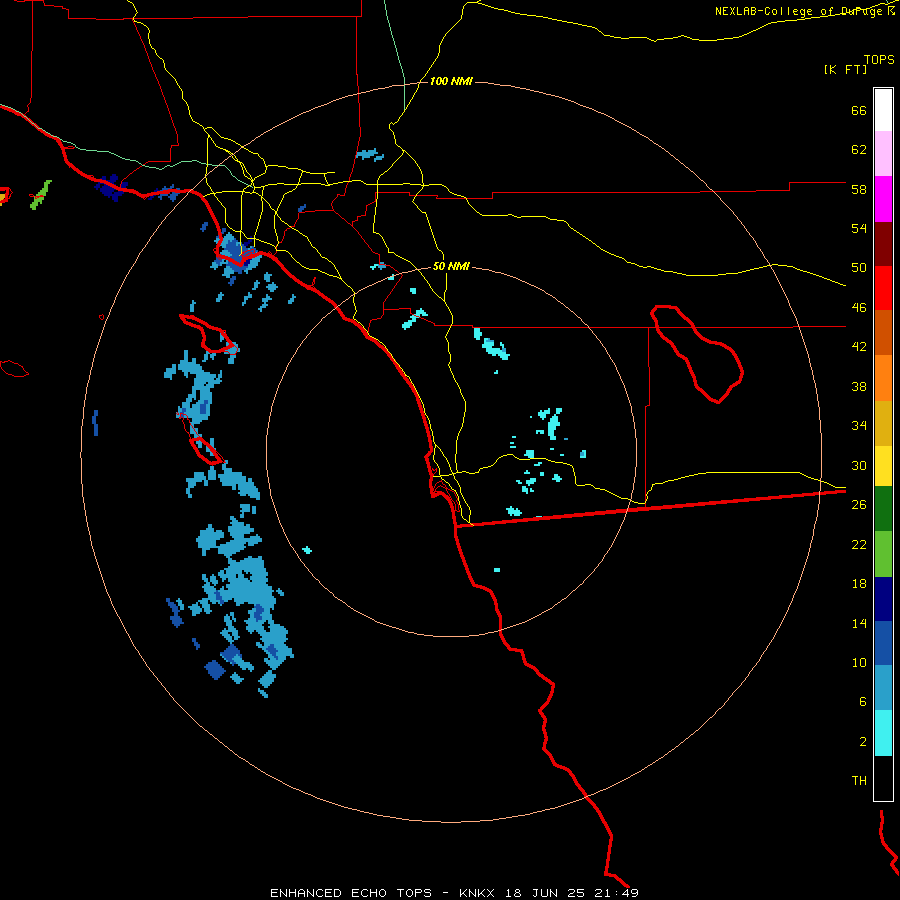Viewport: 900px width, 900px height.
Task: Click the medium blue 18 kft legend swatch
Action: pyautogui.click(x=883, y=643)
